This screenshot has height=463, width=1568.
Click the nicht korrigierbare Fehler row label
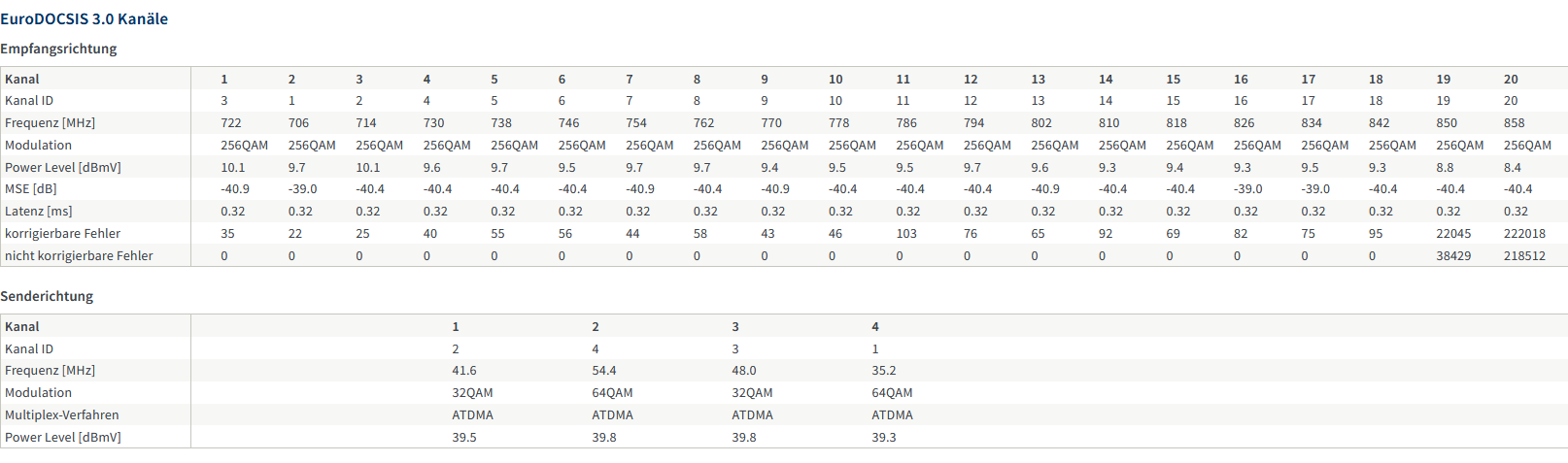point(79,256)
